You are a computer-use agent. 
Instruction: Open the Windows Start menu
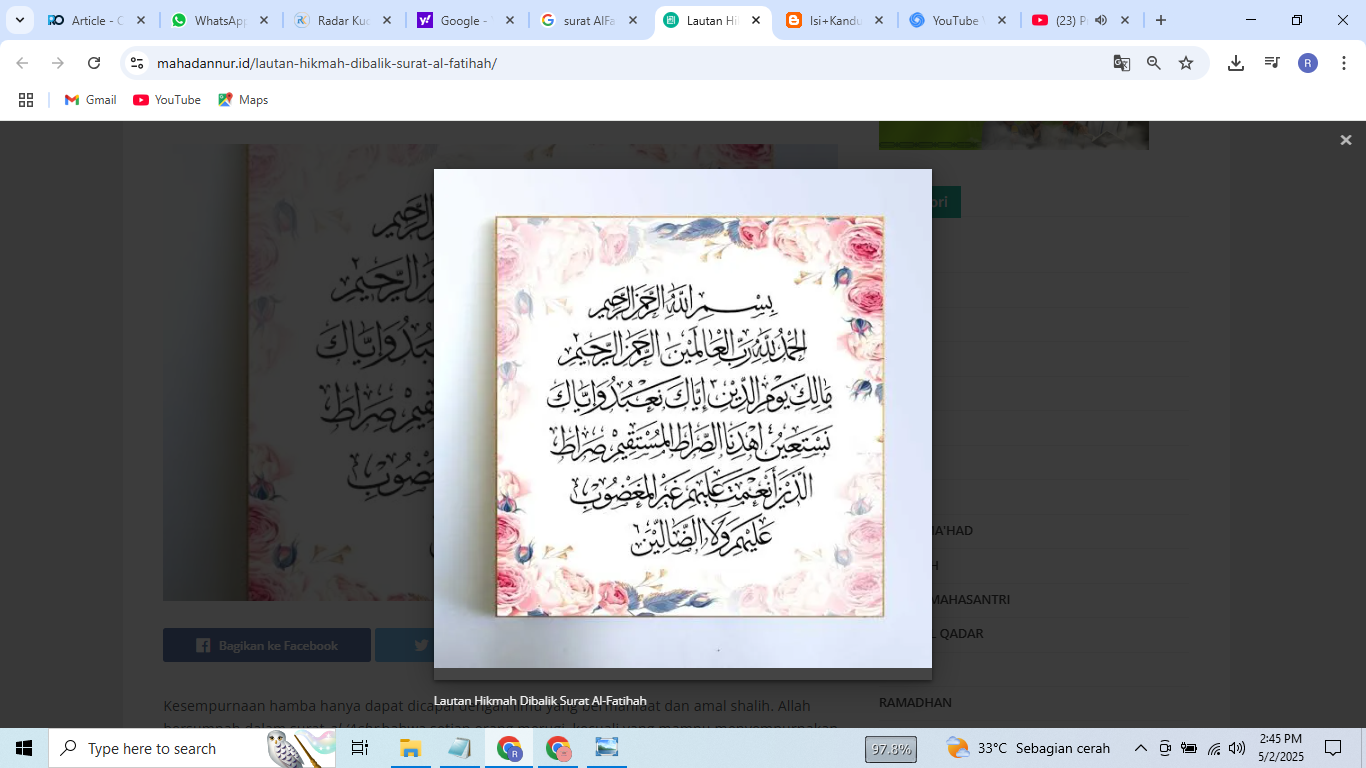[x=24, y=748]
